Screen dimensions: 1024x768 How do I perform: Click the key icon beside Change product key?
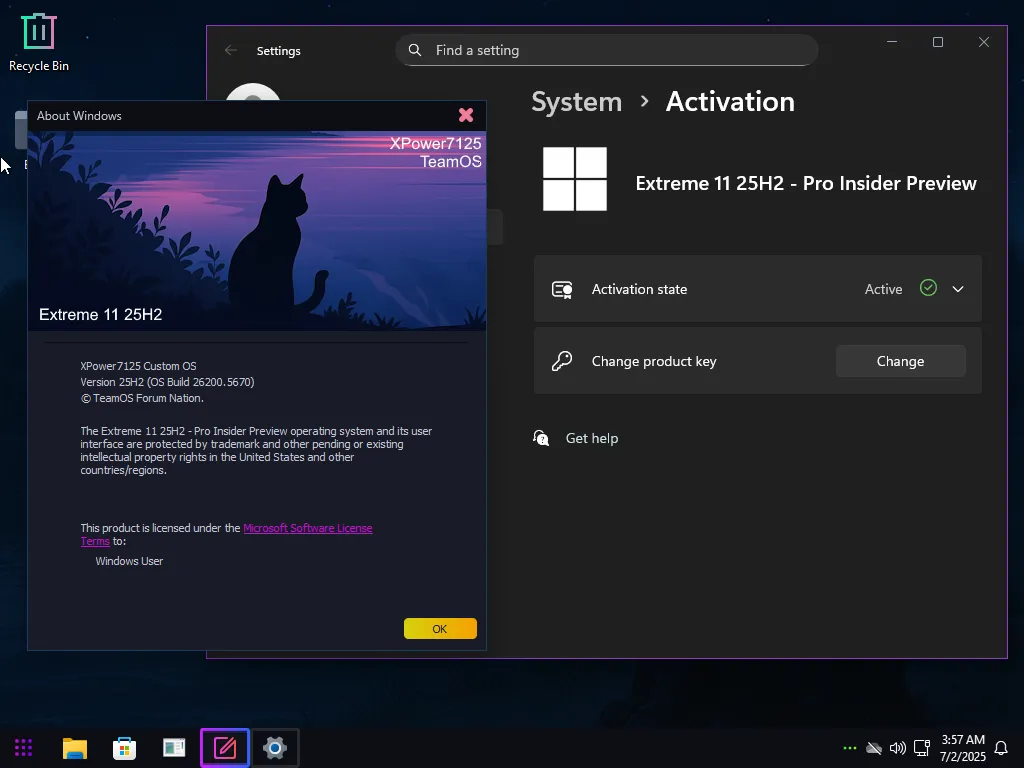[x=562, y=361]
